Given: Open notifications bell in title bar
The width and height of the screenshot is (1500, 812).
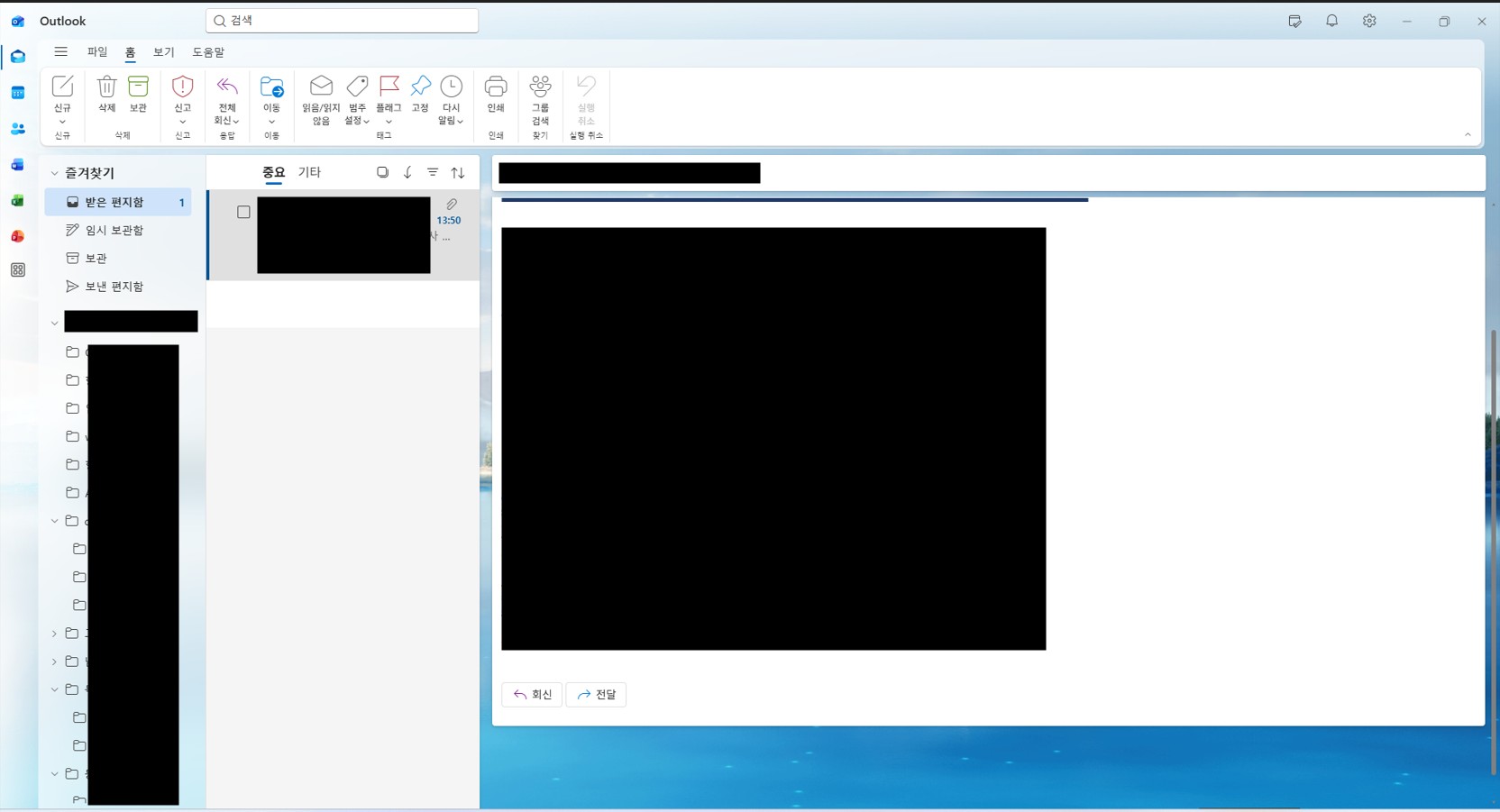Looking at the screenshot, I should pos(1331,21).
